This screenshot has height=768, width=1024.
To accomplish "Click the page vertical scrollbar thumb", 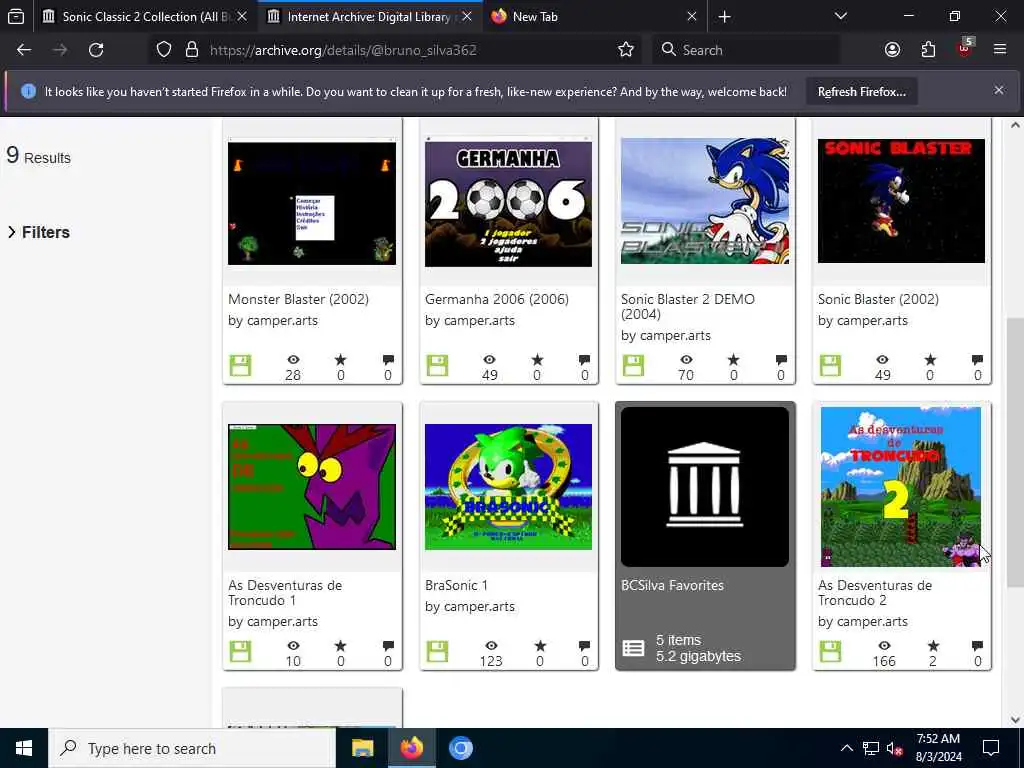I will coord(1014,451).
